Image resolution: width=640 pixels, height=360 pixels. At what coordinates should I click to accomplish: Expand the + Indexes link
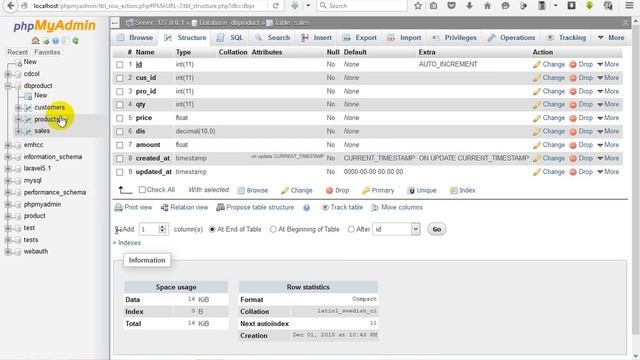tap(127, 243)
